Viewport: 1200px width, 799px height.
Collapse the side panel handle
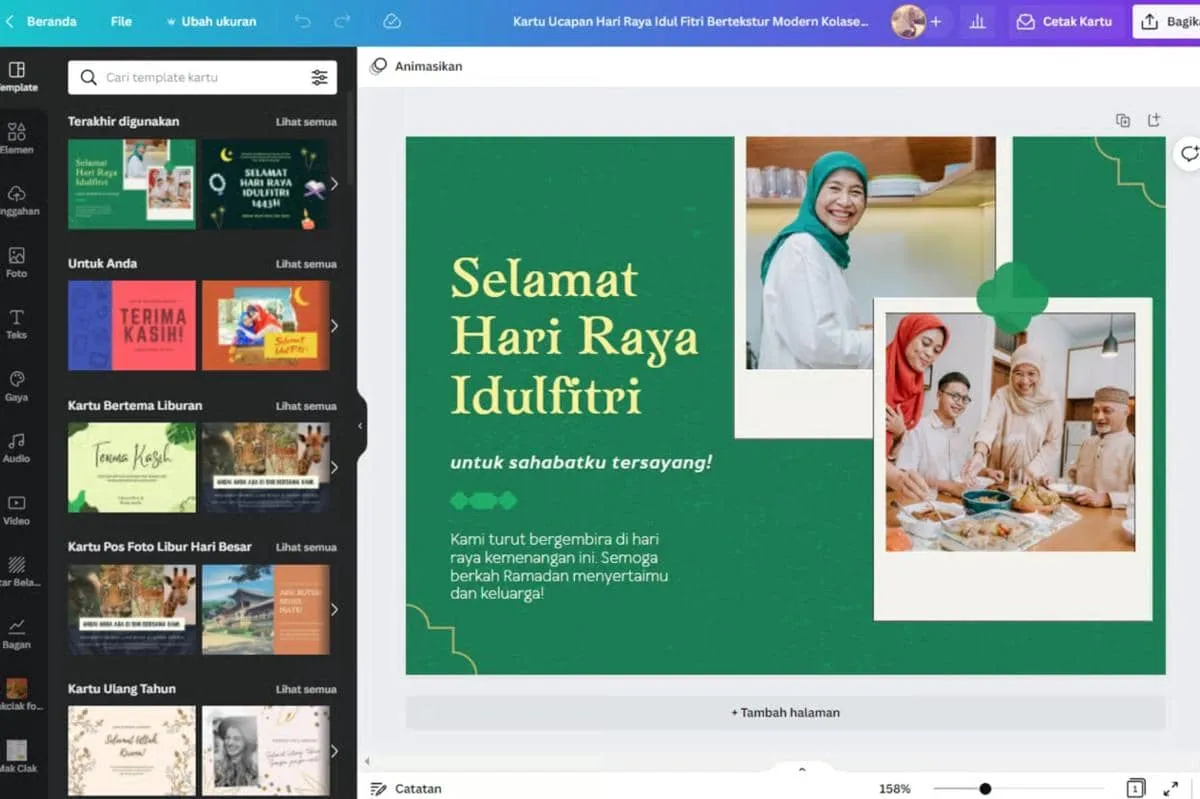click(361, 426)
